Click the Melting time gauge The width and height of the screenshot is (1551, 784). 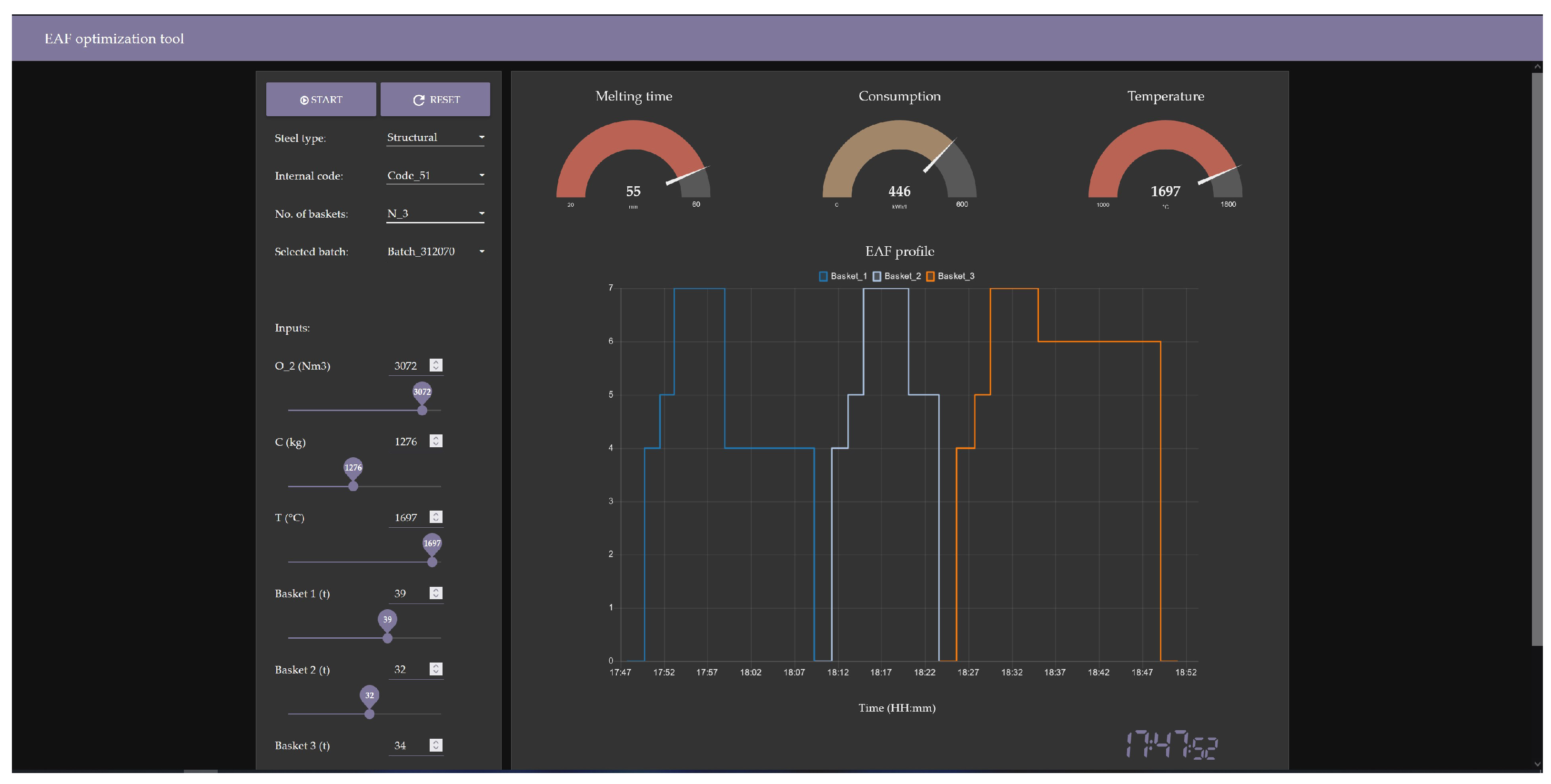click(x=634, y=162)
